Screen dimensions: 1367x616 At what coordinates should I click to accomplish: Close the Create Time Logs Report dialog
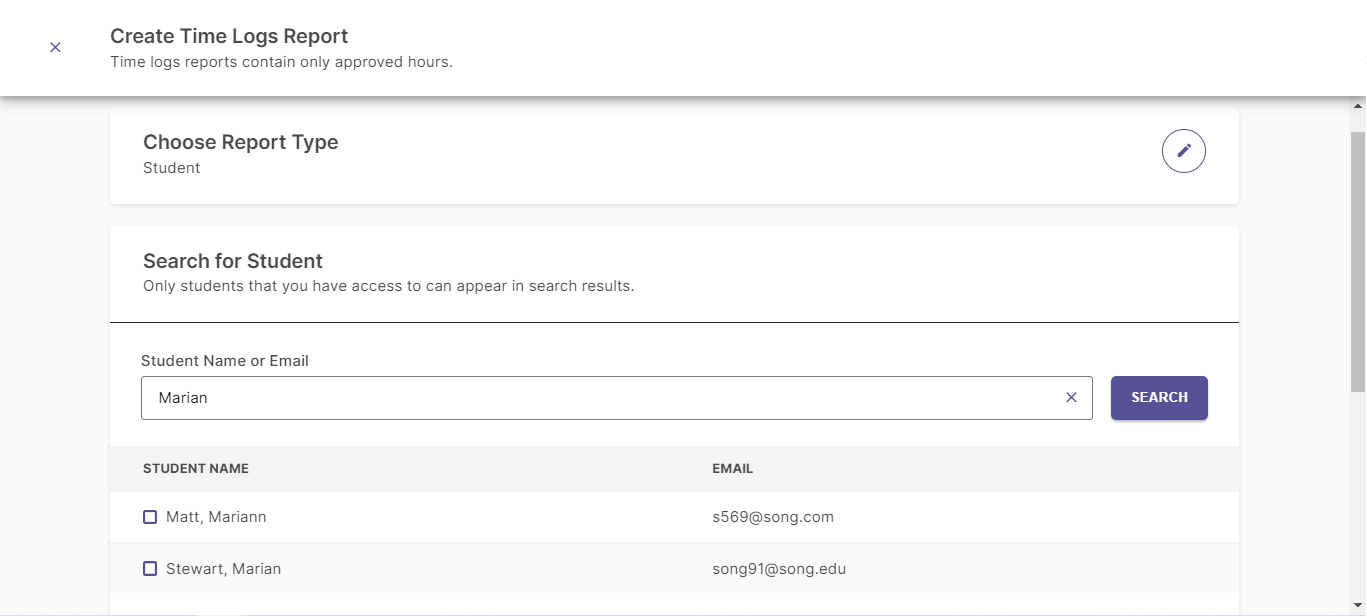[55, 48]
